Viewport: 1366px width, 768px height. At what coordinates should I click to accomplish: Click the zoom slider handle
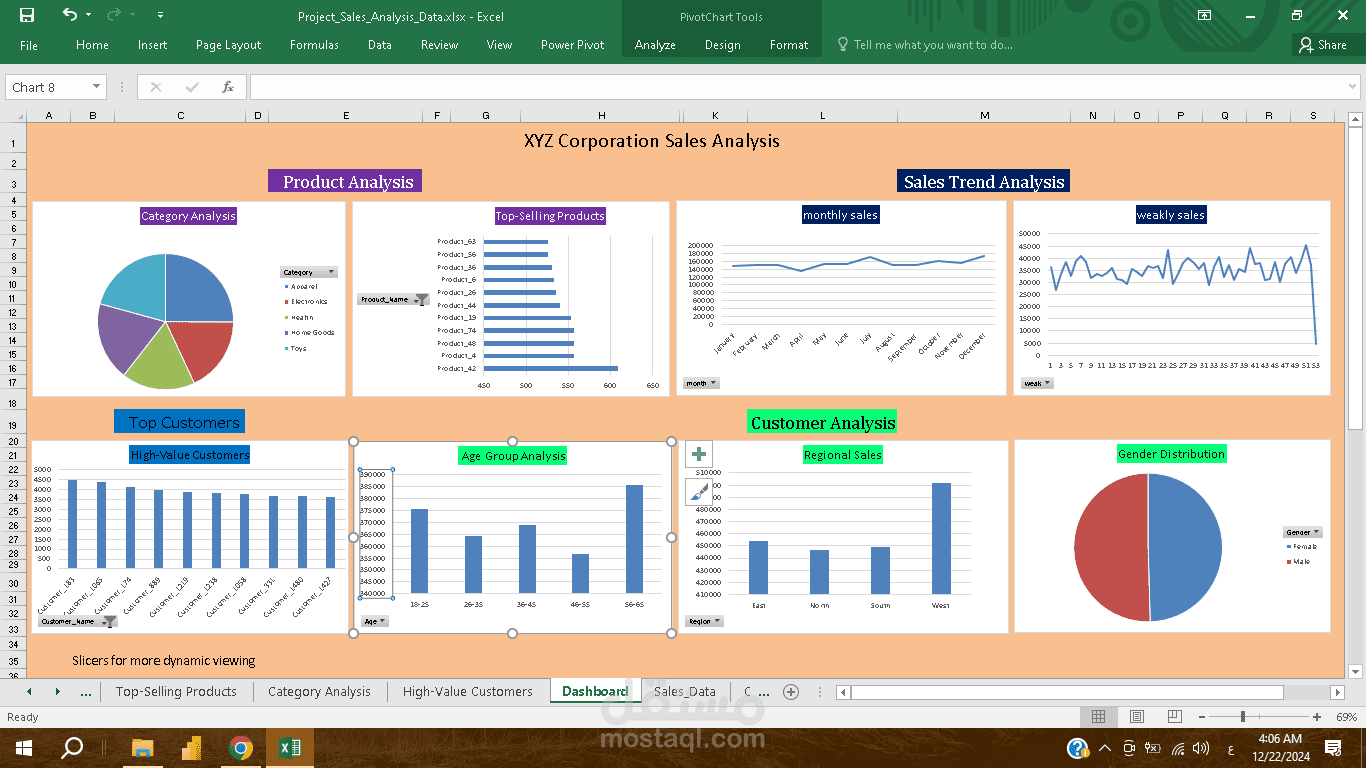pyautogui.click(x=1242, y=717)
